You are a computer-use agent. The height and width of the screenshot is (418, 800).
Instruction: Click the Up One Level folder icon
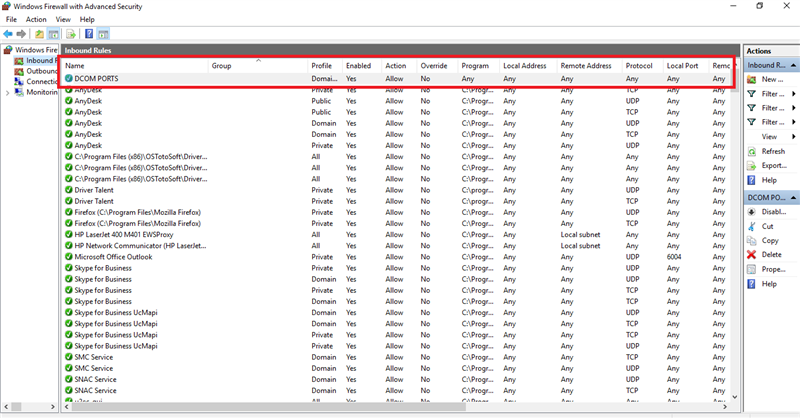(39, 33)
